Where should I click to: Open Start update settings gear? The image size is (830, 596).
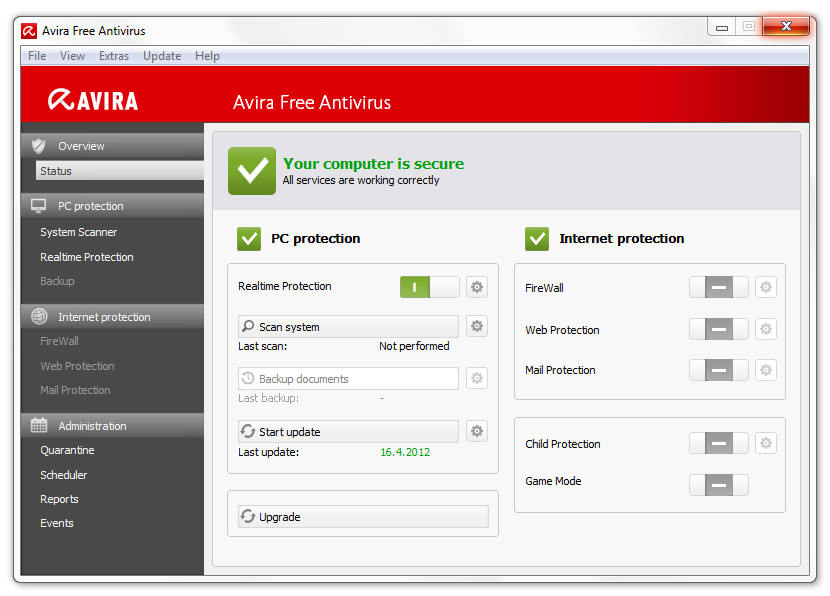477,431
